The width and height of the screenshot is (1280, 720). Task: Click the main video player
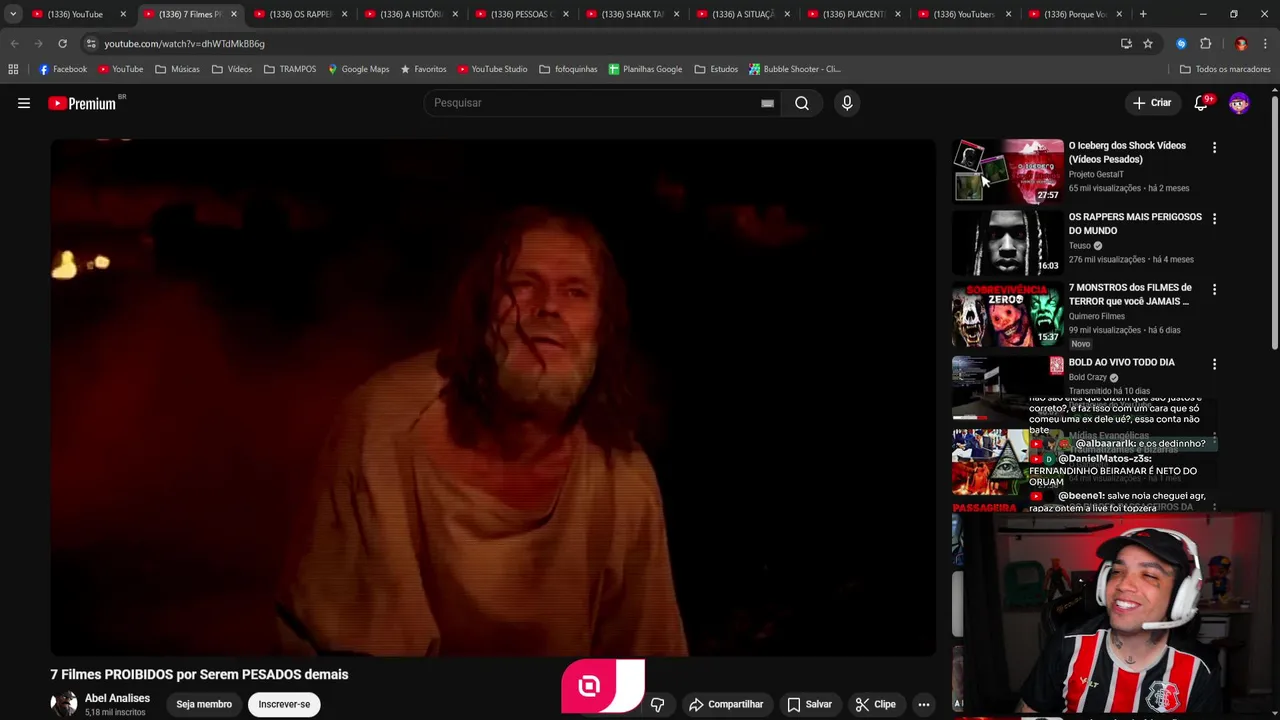coord(493,397)
